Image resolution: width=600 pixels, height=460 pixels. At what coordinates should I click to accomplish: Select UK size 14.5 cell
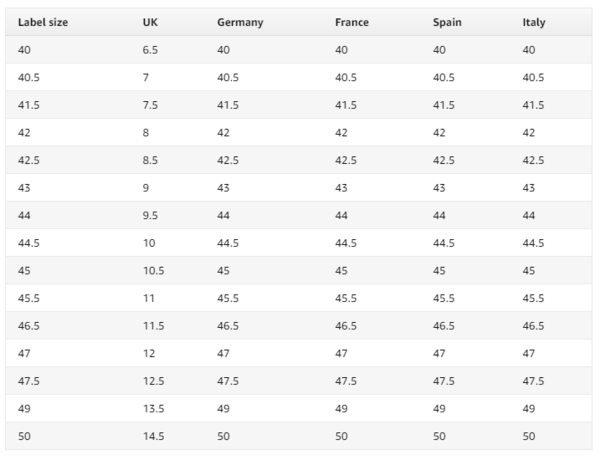click(153, 436)
